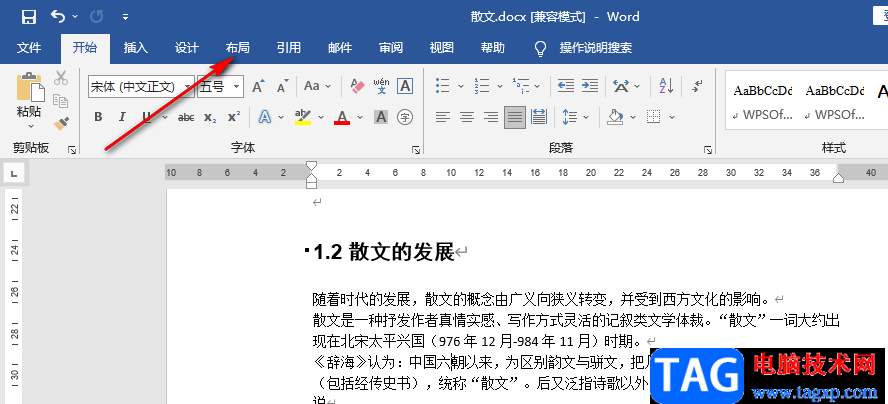Click the borders icon

[654, 117]
